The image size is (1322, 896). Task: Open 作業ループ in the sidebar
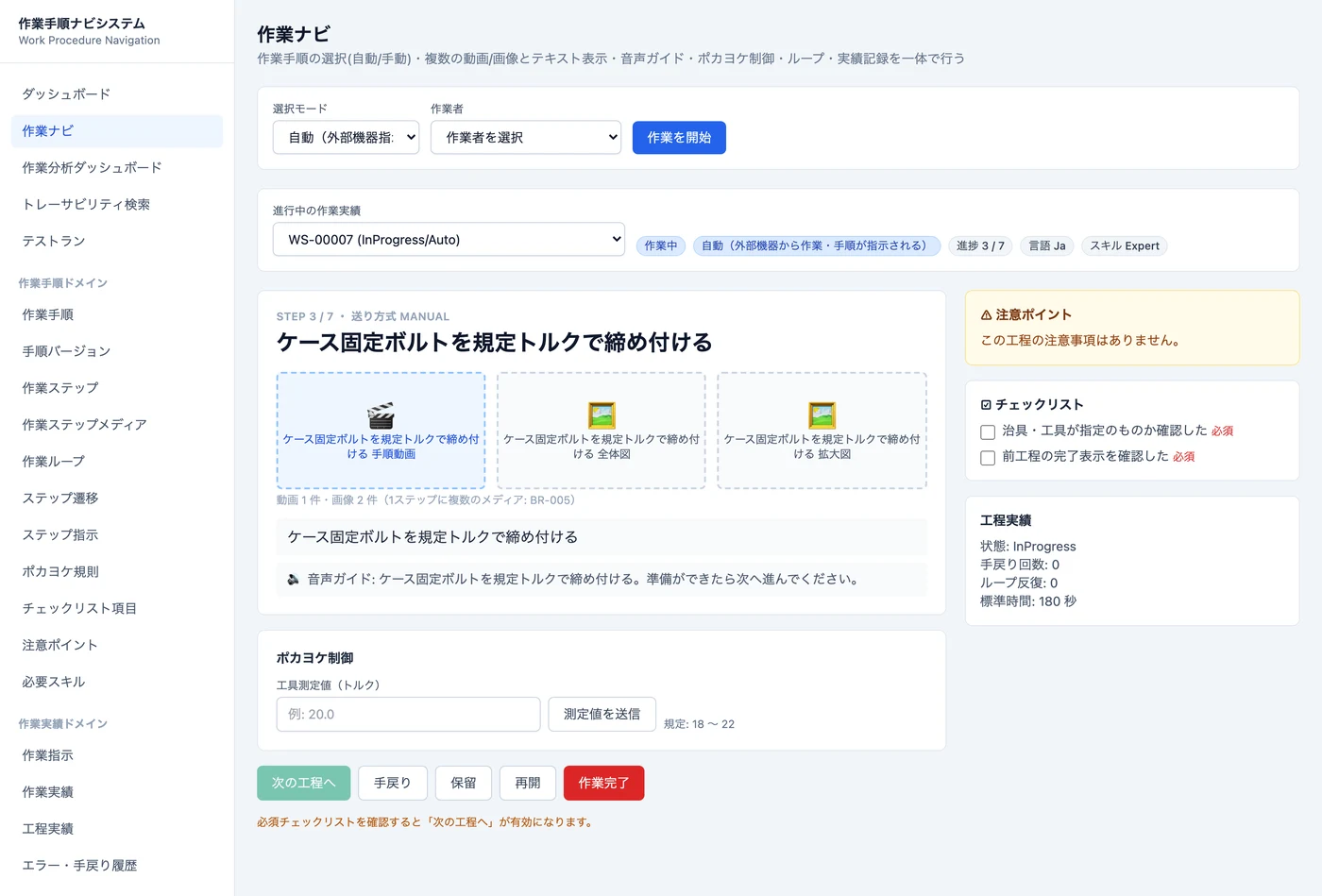pyautogui.click(x=117, y=462)
